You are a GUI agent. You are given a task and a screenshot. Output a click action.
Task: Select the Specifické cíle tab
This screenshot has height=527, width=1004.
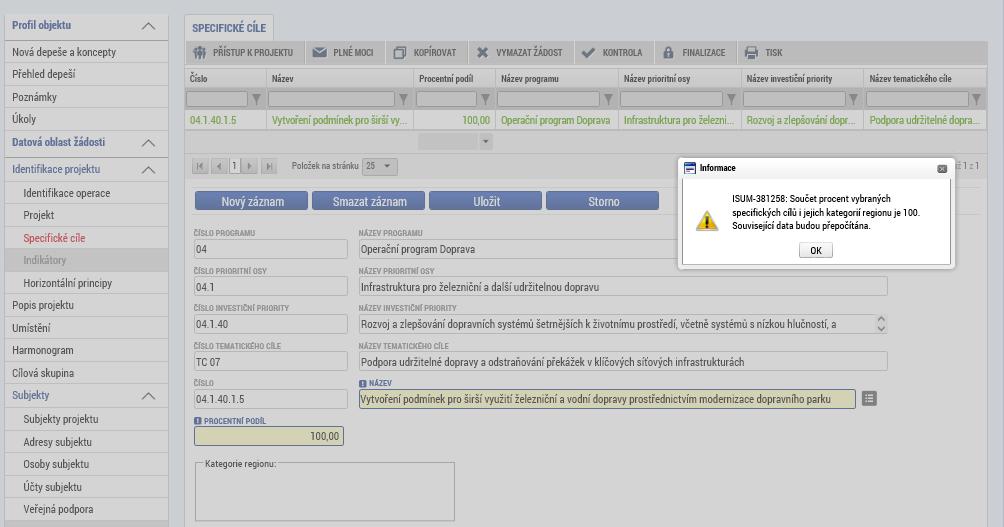click(x=229, y=28)
